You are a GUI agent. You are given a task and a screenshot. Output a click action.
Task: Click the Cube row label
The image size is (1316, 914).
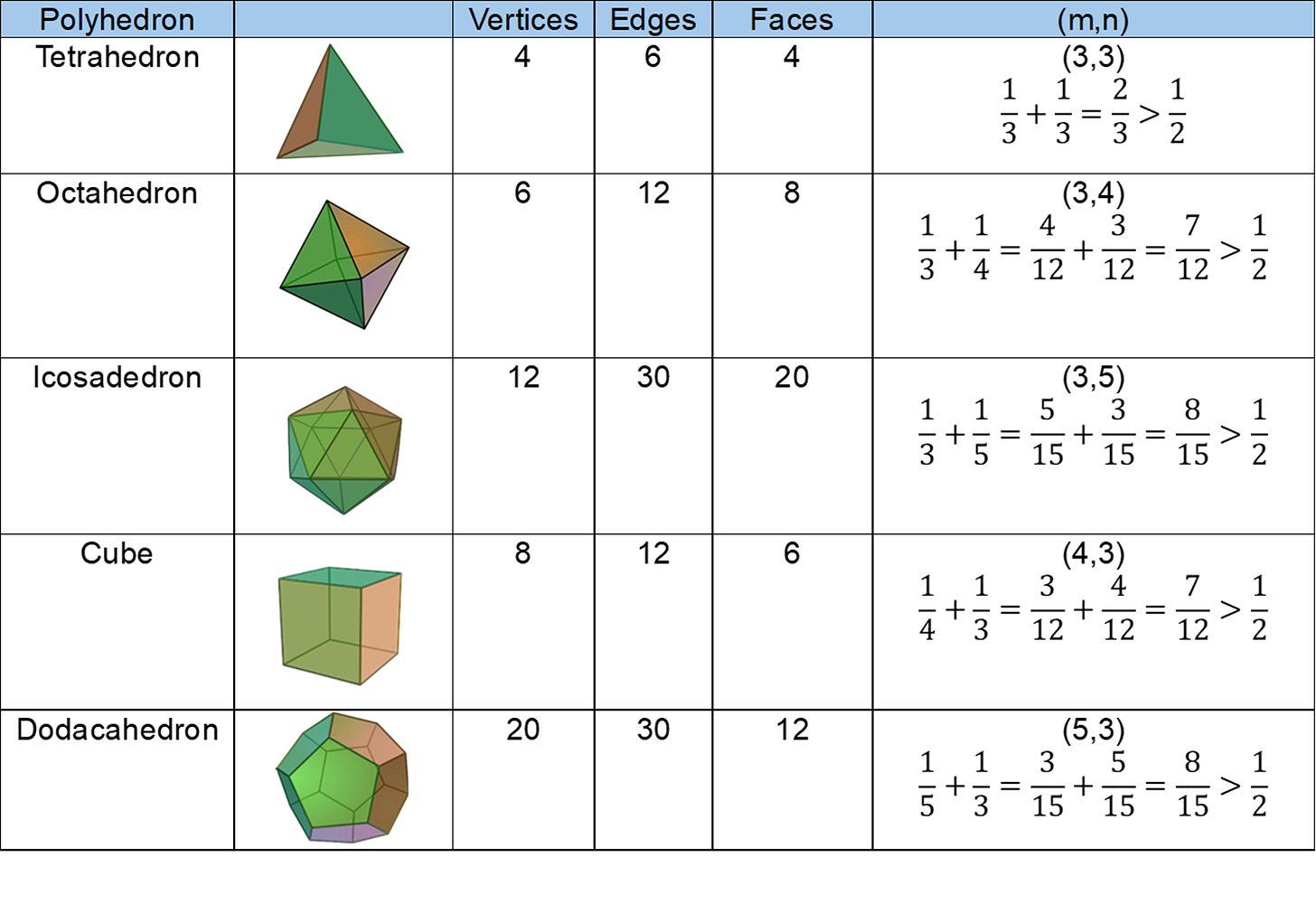117,553
